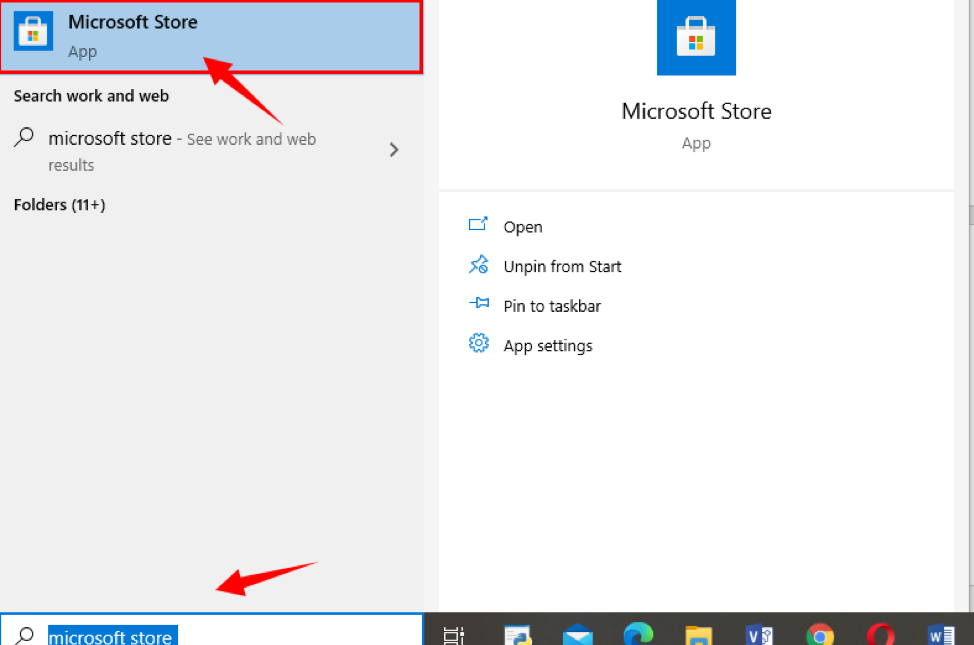Screen dimensions: 974x645
Task: Open Visio from the taskbar
Action: point(759,635)
